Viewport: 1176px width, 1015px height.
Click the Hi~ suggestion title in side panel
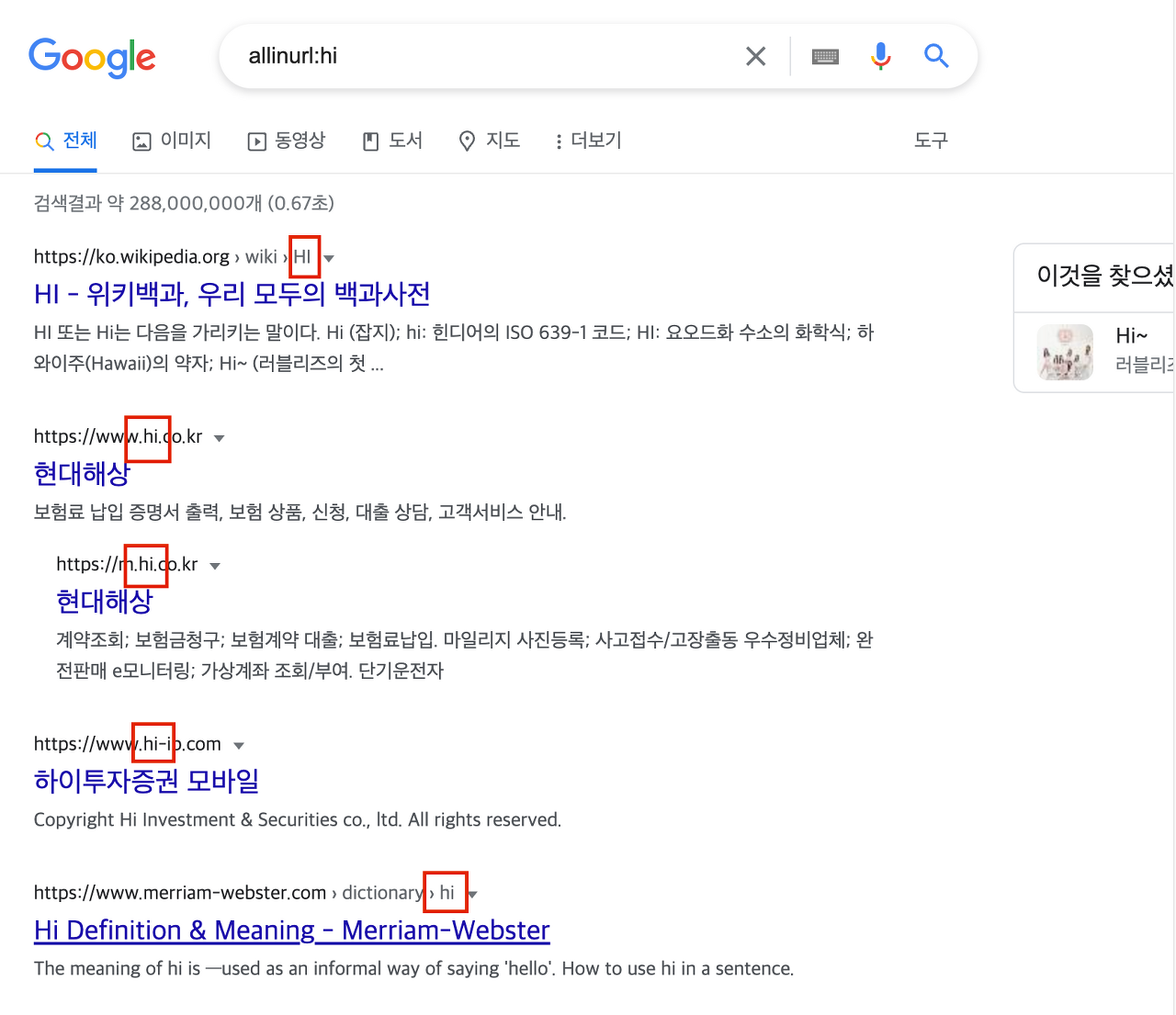click(1132, 335)
